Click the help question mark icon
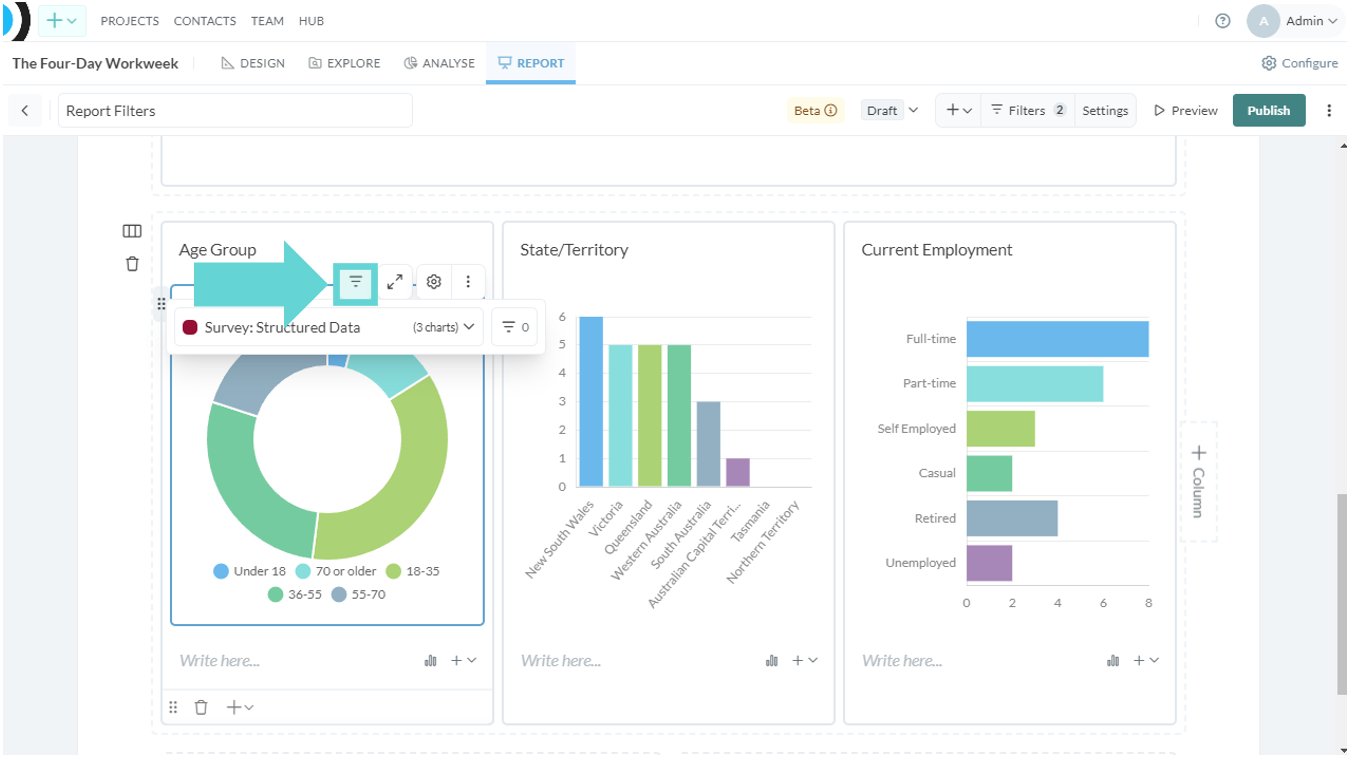 point(1222,21)
